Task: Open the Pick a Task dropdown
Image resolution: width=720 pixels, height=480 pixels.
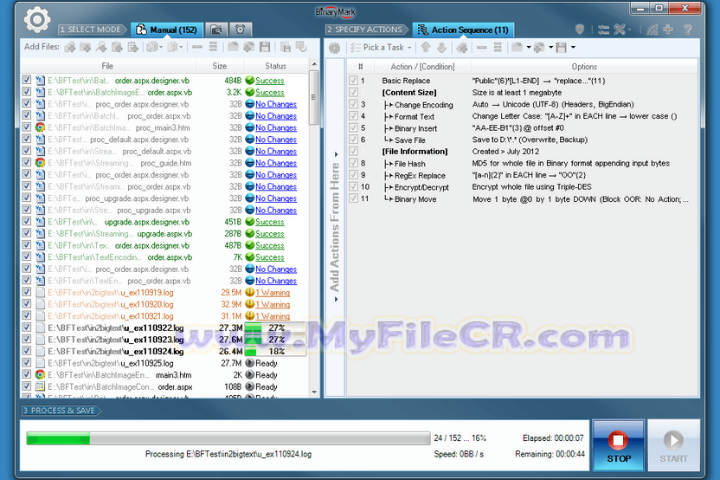Action: coord(381,47)
